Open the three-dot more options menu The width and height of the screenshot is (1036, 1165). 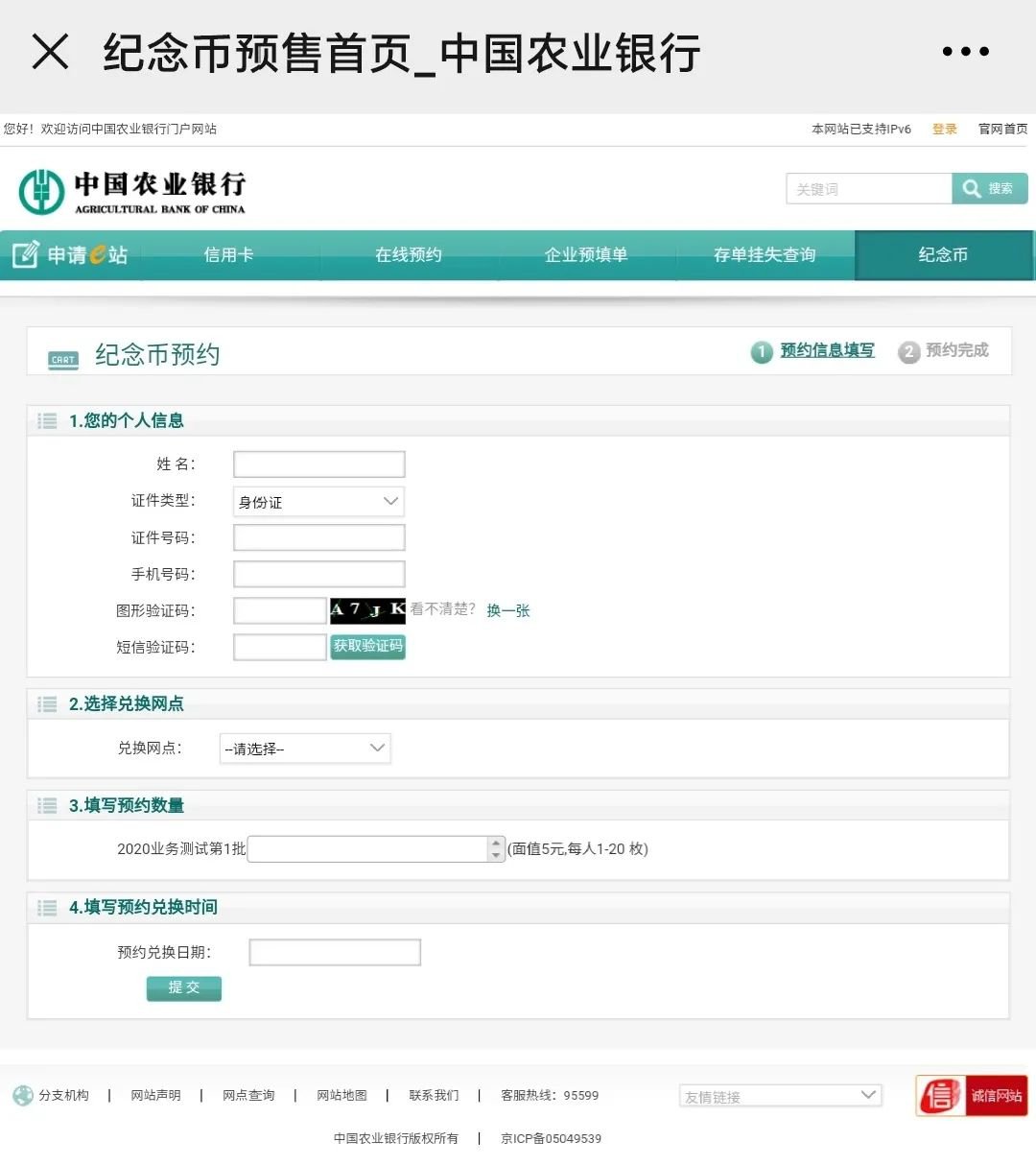[x=965, y=52]
